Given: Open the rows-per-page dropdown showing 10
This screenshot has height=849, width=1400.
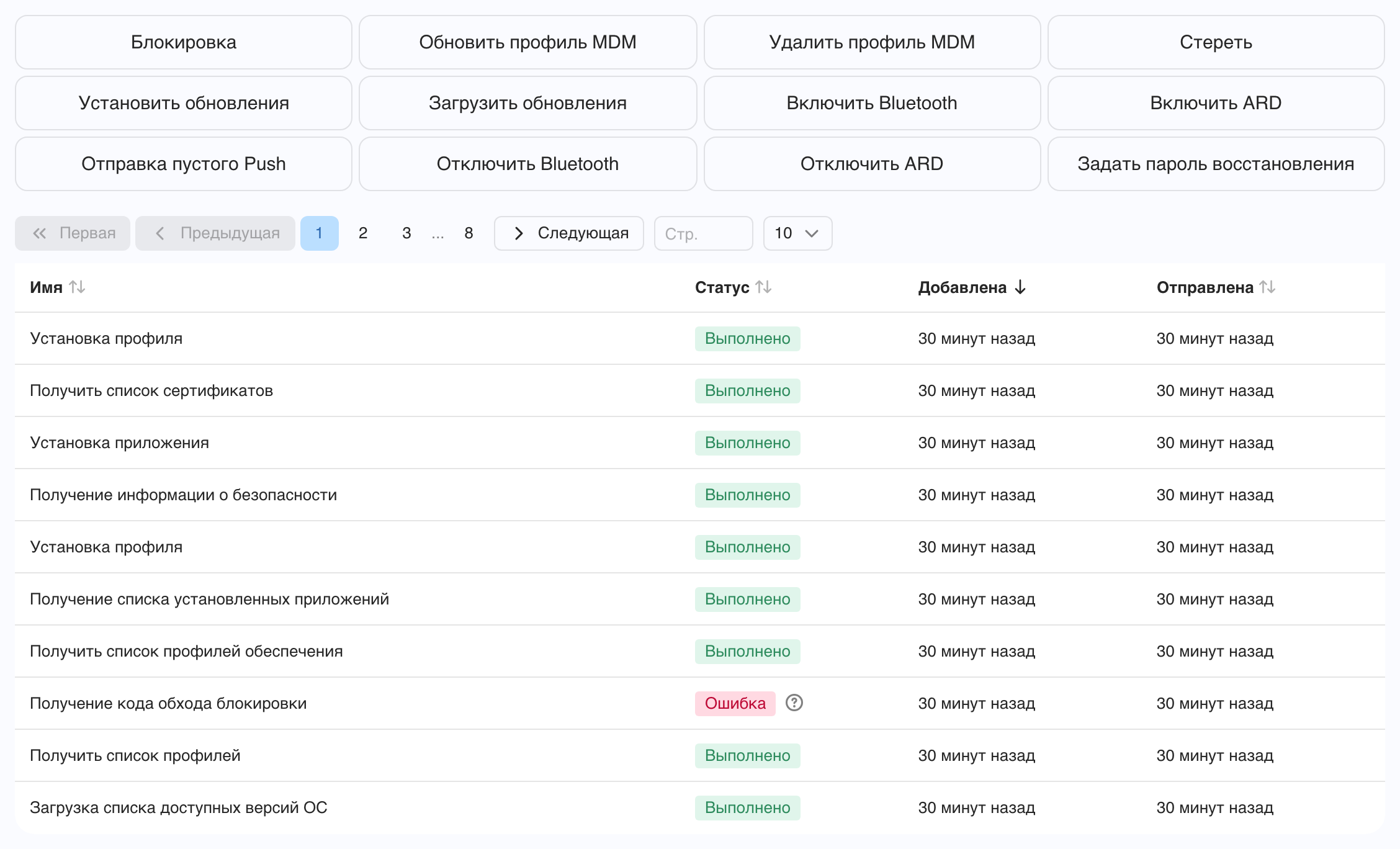Looking at the screenshot, I should click(797, 233).
